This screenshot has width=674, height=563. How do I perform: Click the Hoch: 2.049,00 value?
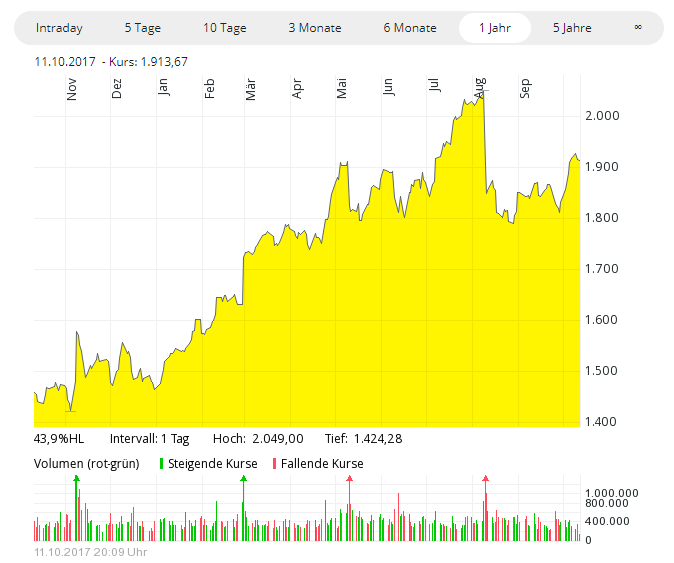258,439
